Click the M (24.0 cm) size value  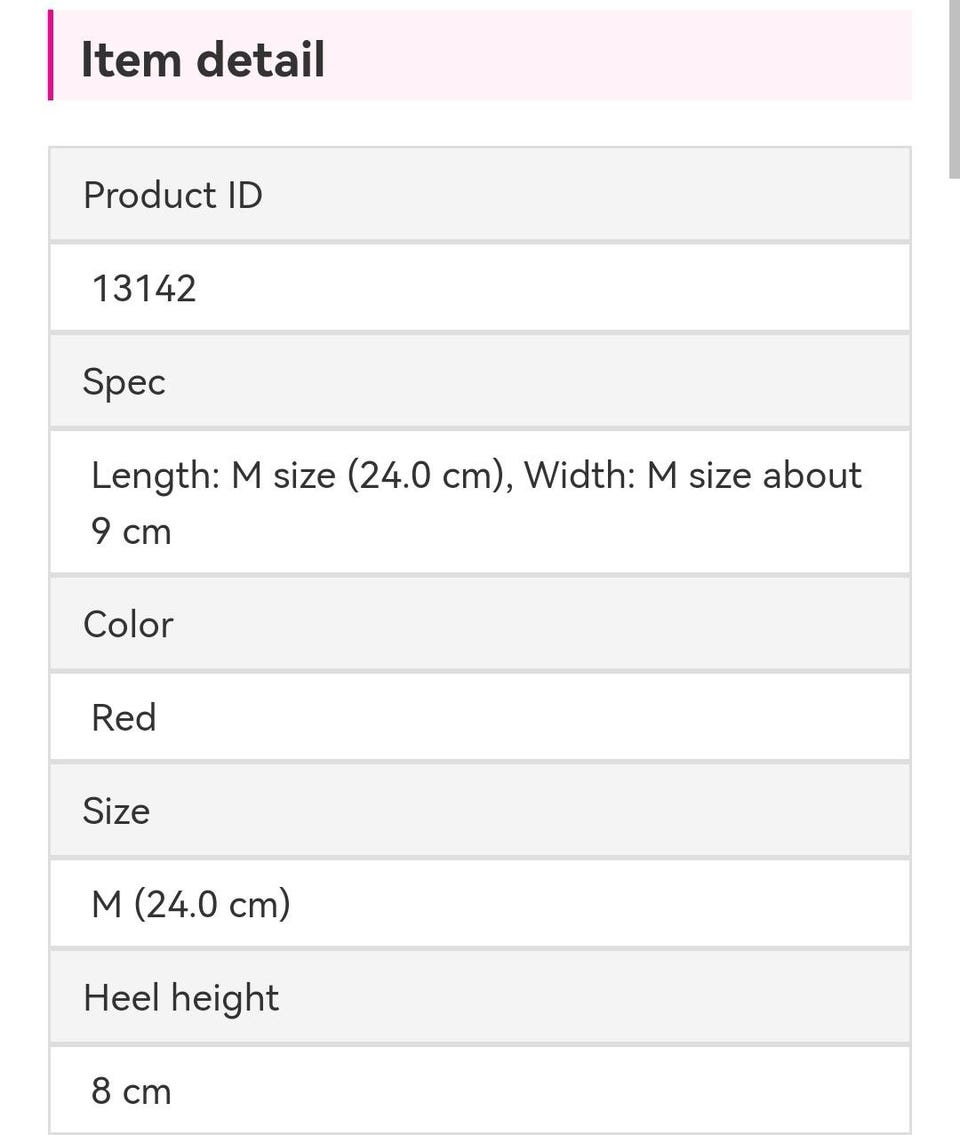click(191, 905)
